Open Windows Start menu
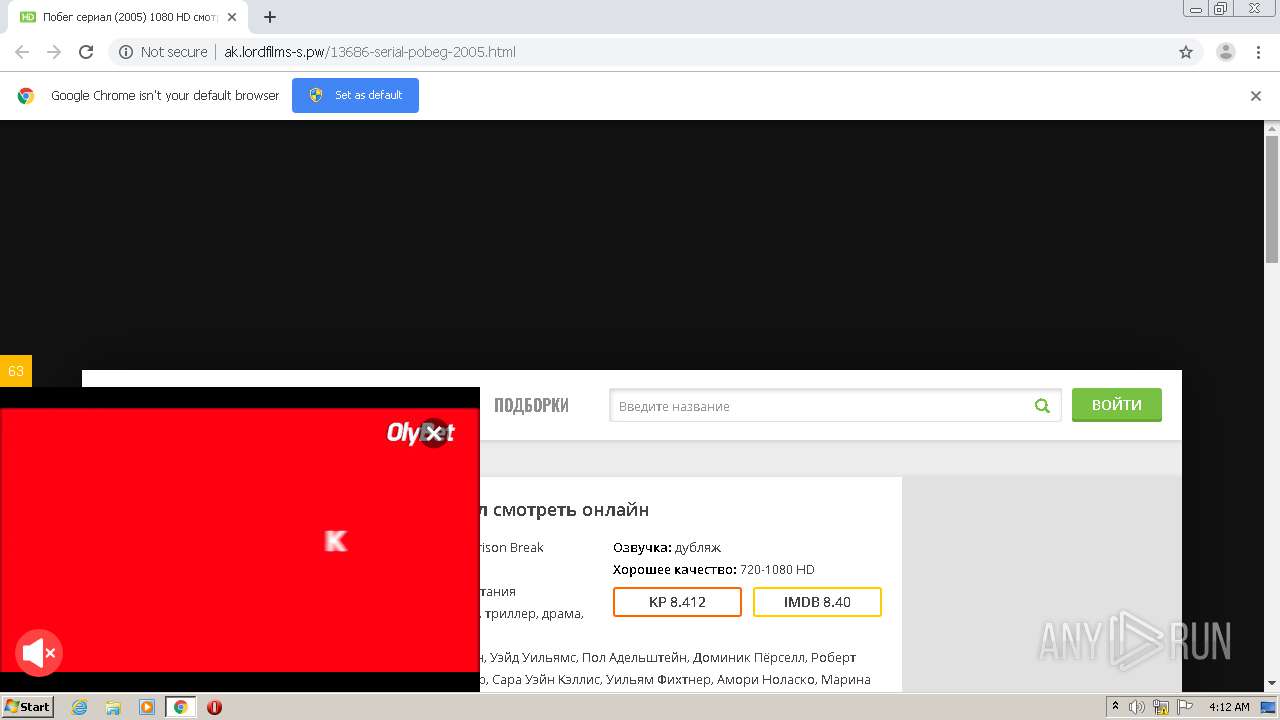This screenshot has height=720, width=1280. (28, 707)
